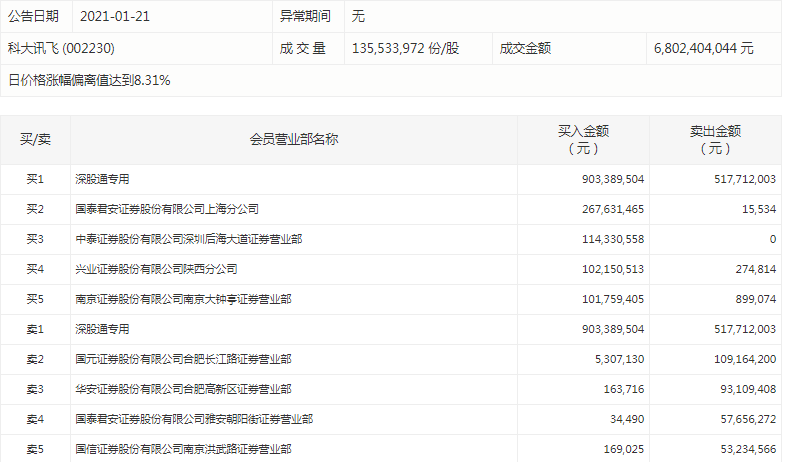Open 国泰君安证券雅安朝阳街证券营业部 entry
This screenshot has height=462, width=794.
click(194, 419)
